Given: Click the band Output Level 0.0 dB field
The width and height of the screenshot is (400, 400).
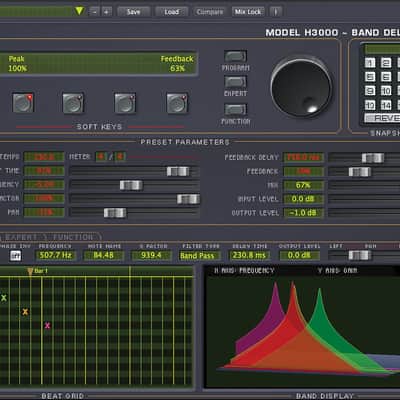Looking at the screenshot, I should tap(299, 256).
